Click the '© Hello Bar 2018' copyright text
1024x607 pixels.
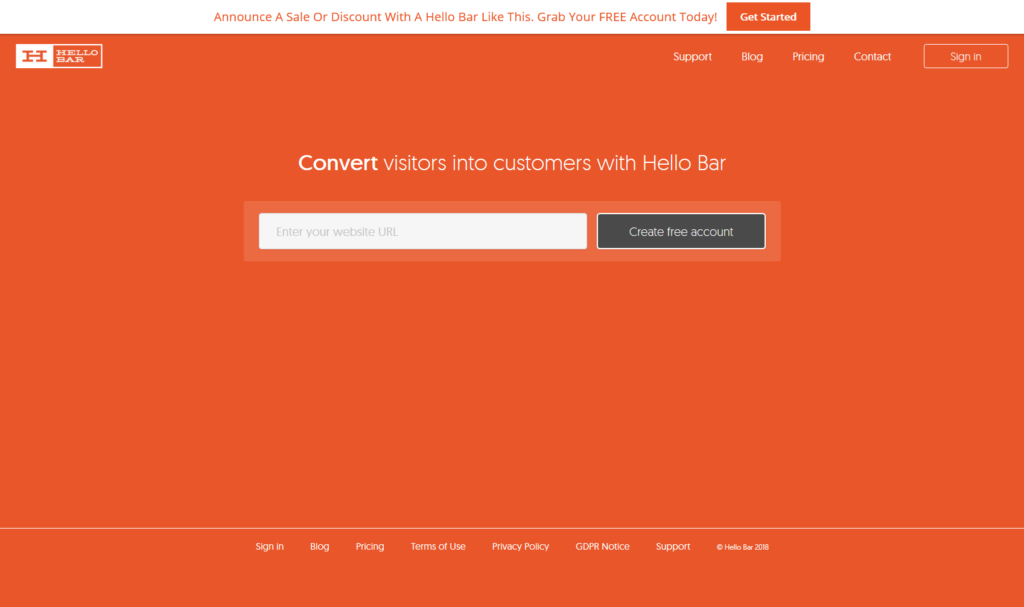coord(742,547)
